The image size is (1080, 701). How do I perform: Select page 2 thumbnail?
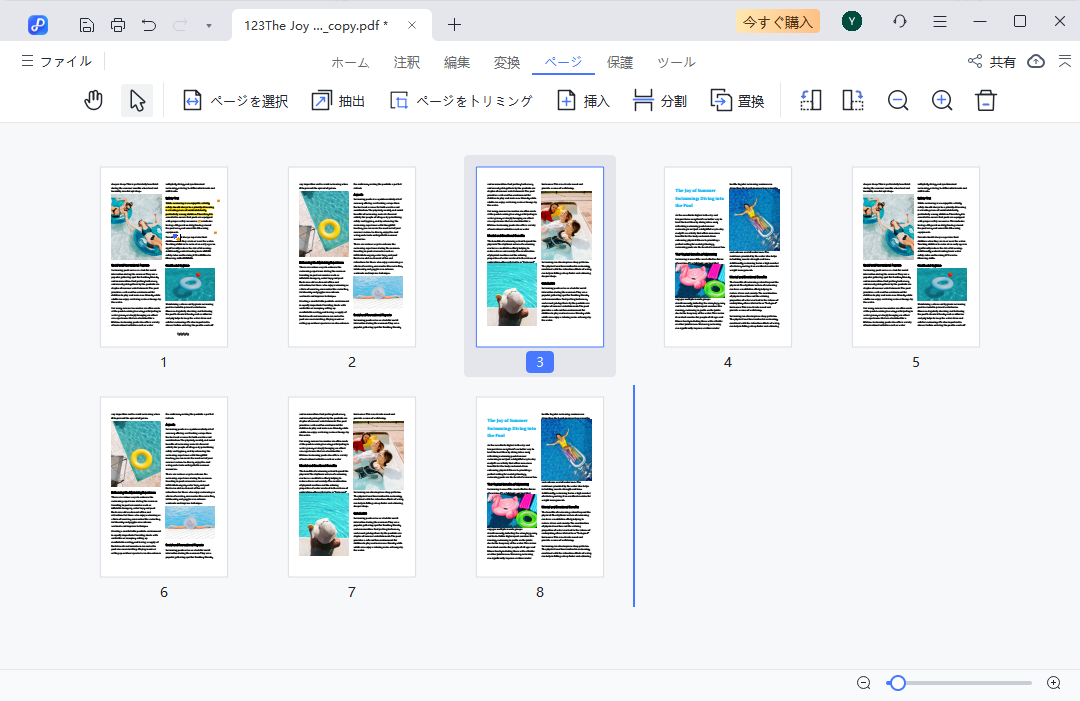[352, 257]
